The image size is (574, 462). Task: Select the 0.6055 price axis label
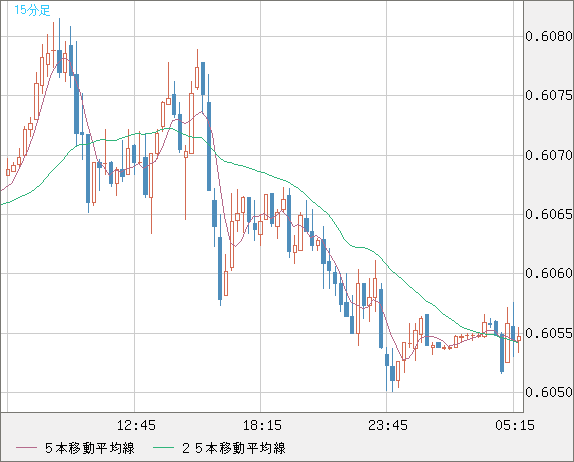tap(549, 333)
